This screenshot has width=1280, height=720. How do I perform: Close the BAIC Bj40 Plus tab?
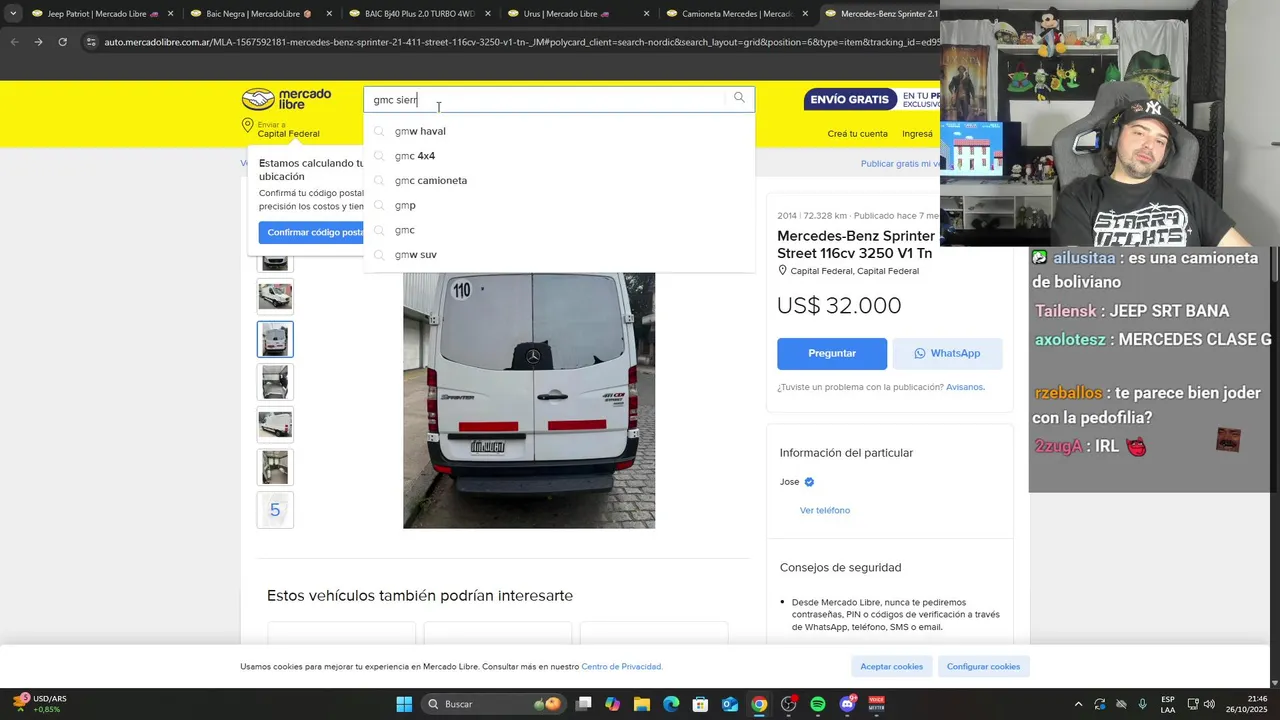pyautogui.click(x=488, y=14)
